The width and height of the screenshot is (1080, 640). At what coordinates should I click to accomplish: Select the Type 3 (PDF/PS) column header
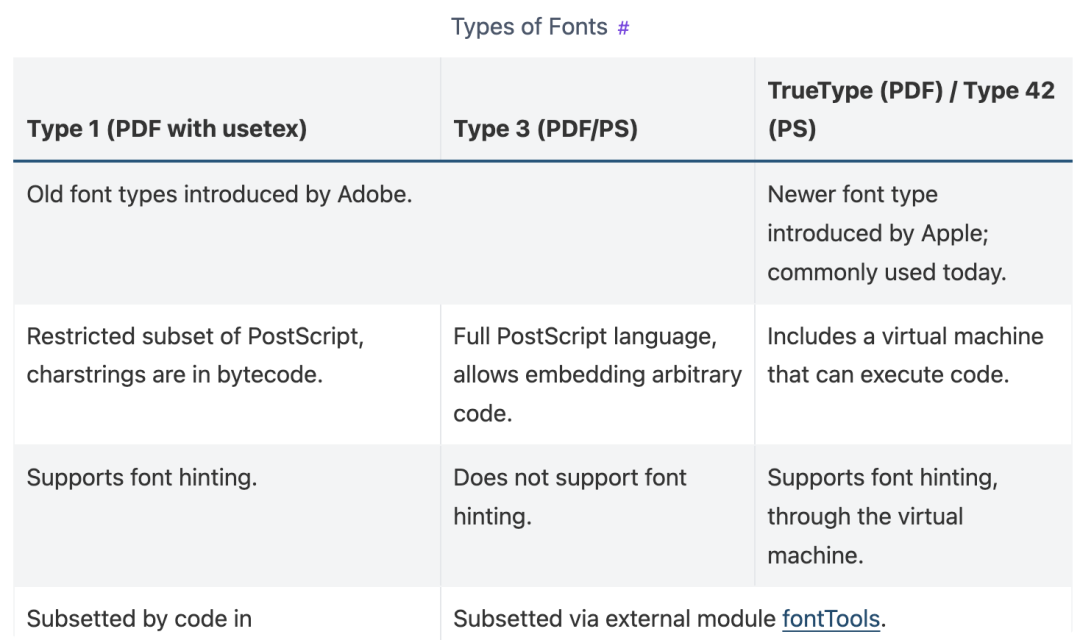pyautogui.click(x=597, y=110)
